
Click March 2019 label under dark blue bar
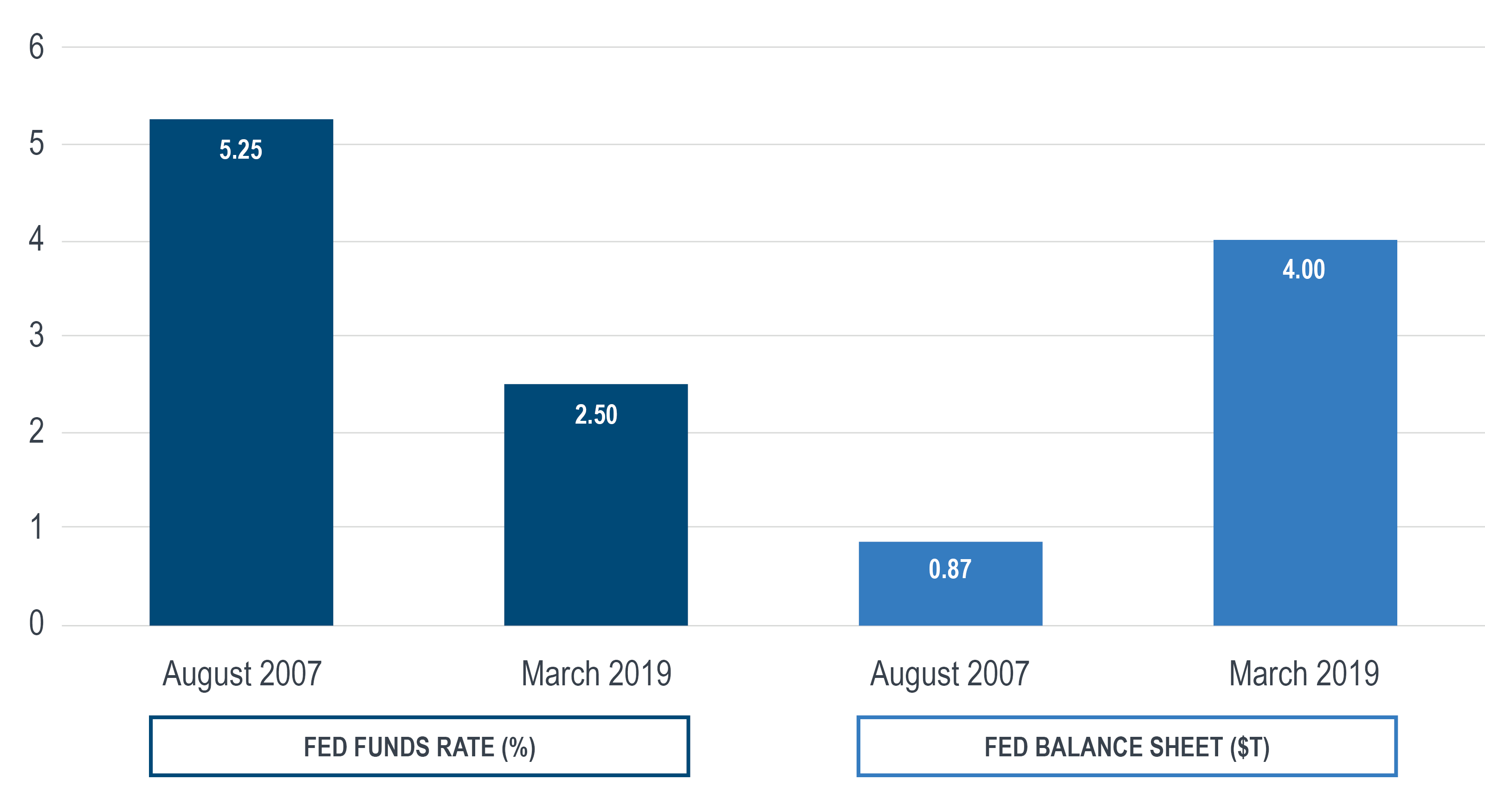(596, 673)
